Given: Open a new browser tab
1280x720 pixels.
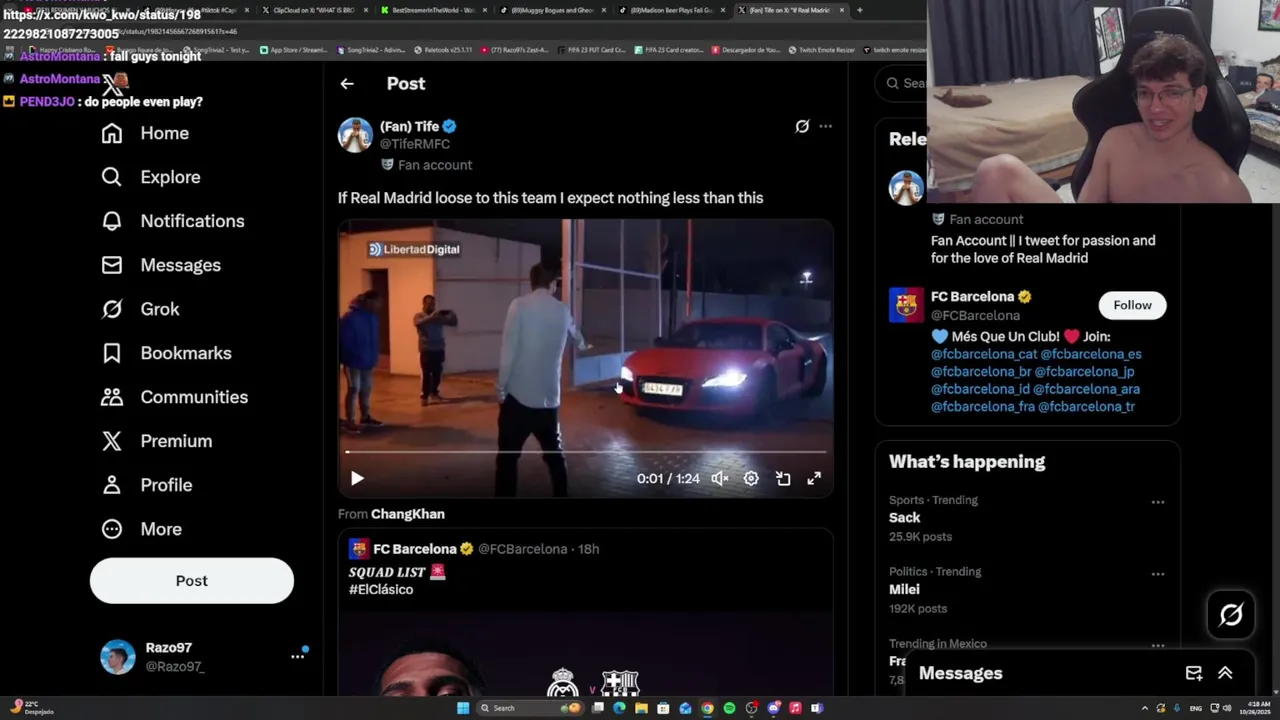Looking at the screenshot, I should click(860, 10).
